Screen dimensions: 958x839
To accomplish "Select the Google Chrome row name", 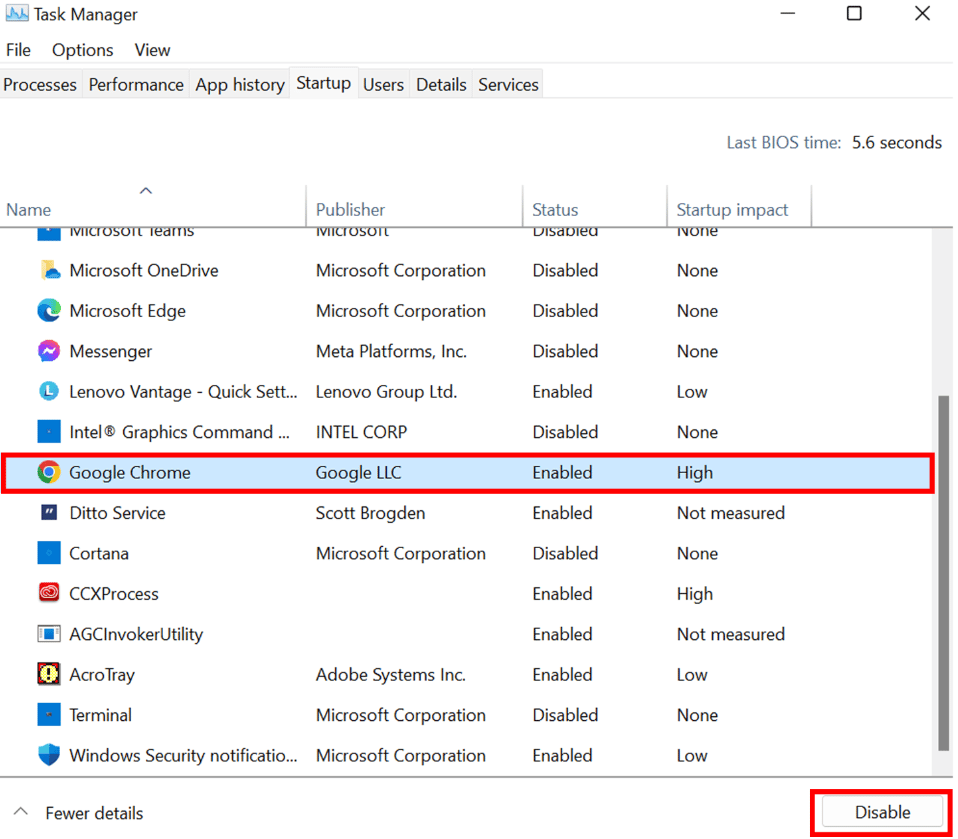I will pyautogui.click(x=130, y=472).
